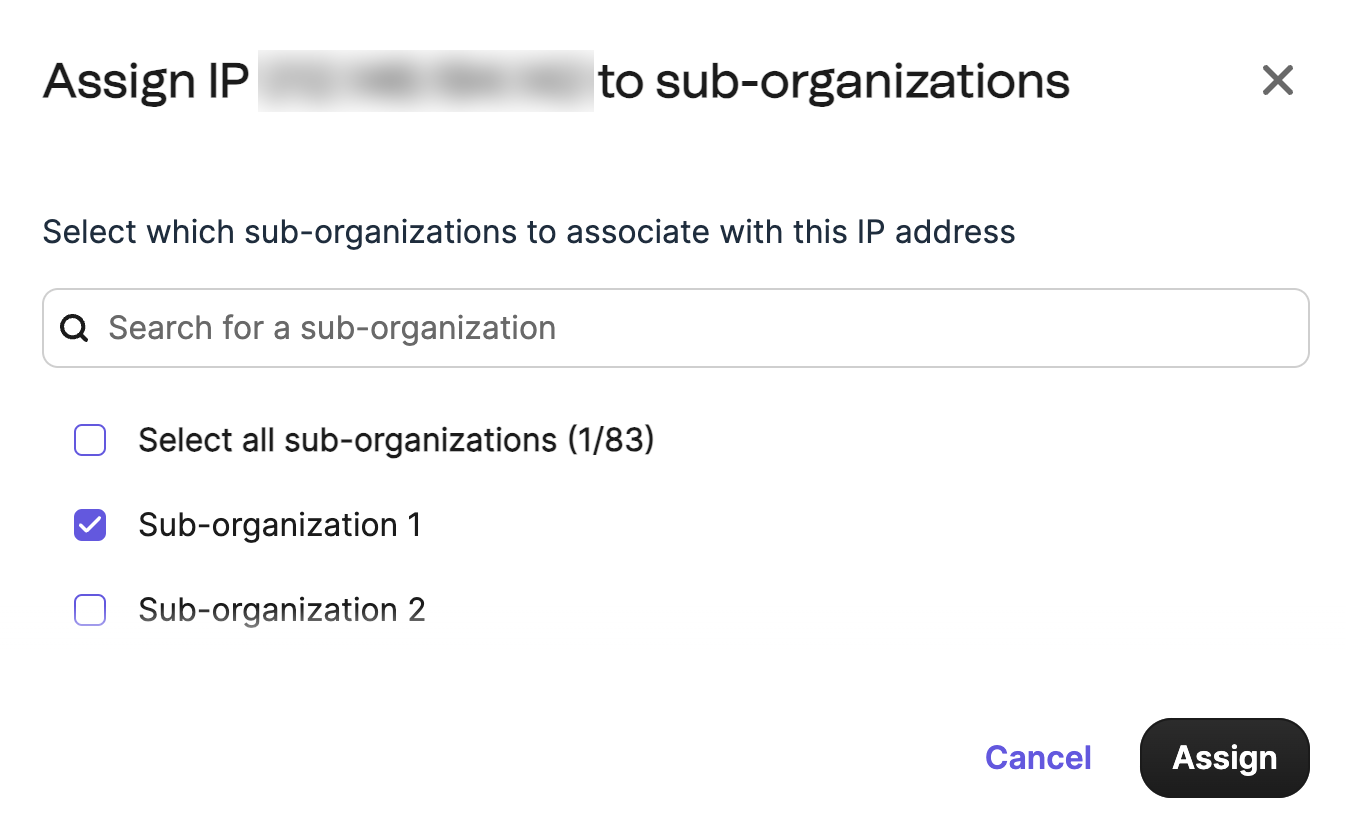Click the "Select all sub-organizations" label text

[347, 440]
